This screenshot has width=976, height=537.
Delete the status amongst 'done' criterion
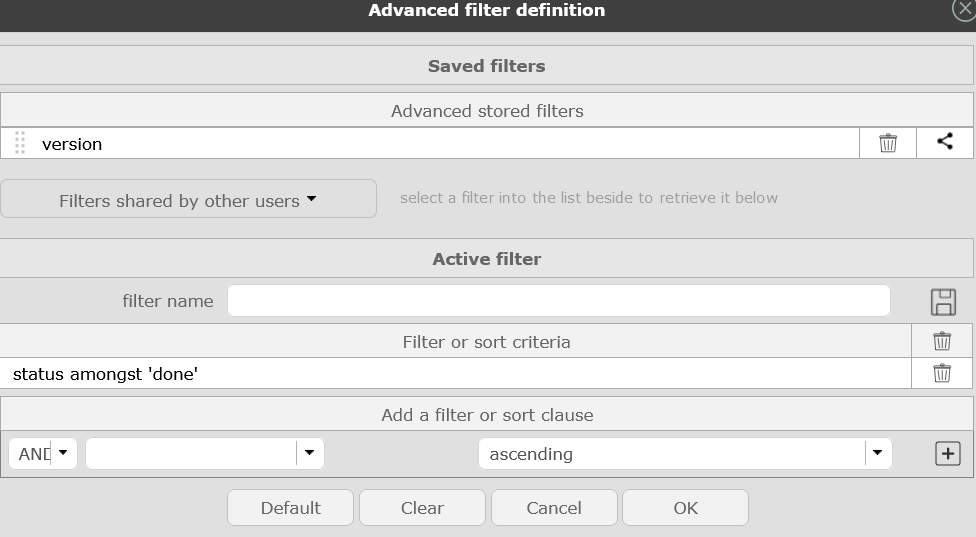(x=942, y=373)
